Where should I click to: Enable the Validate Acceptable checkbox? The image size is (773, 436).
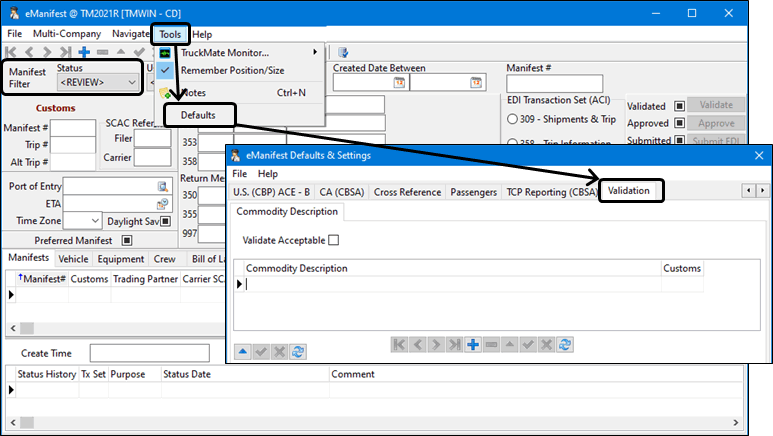pos(334,240)
